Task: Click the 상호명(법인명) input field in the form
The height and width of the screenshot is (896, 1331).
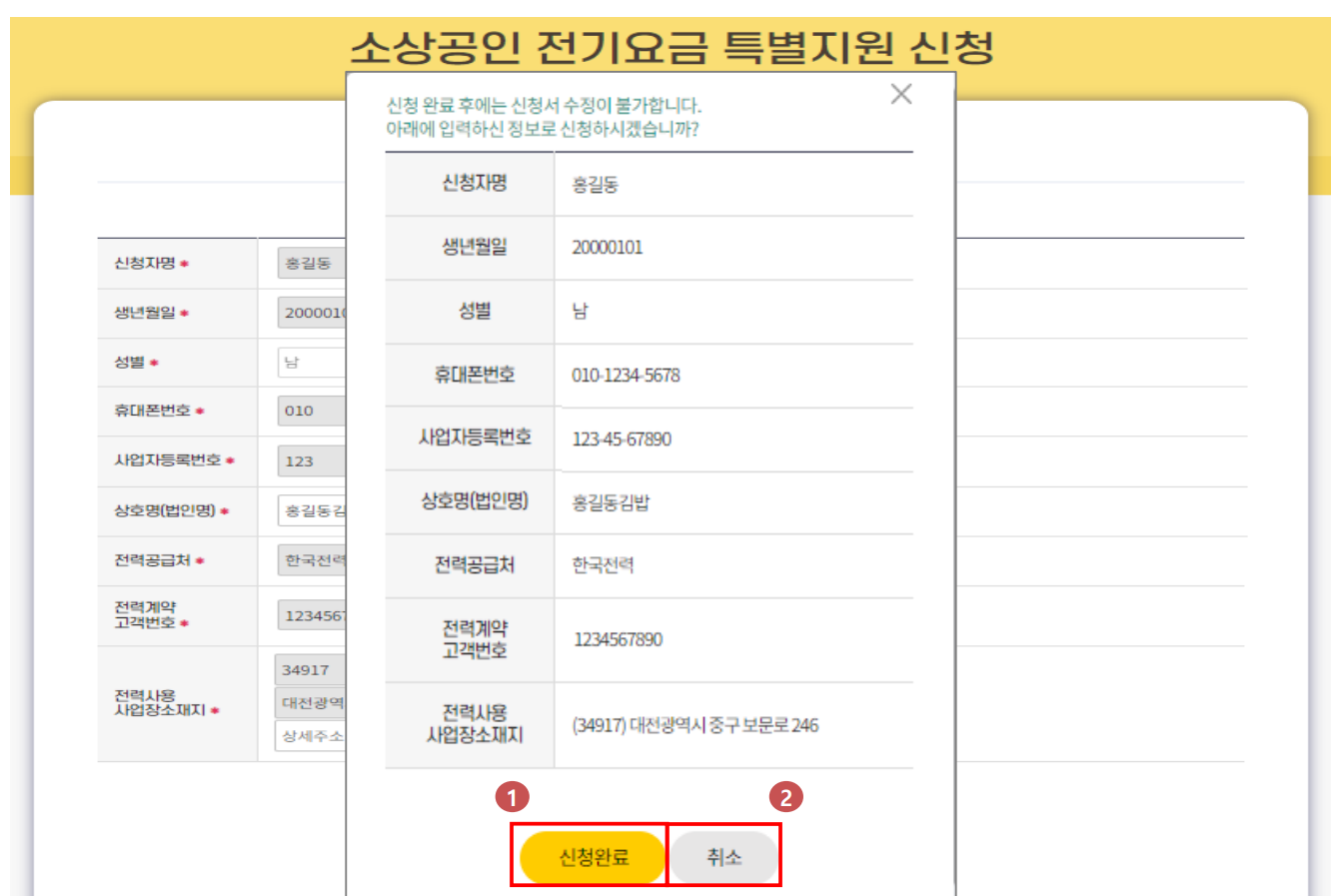Action: tap(312, 510)
